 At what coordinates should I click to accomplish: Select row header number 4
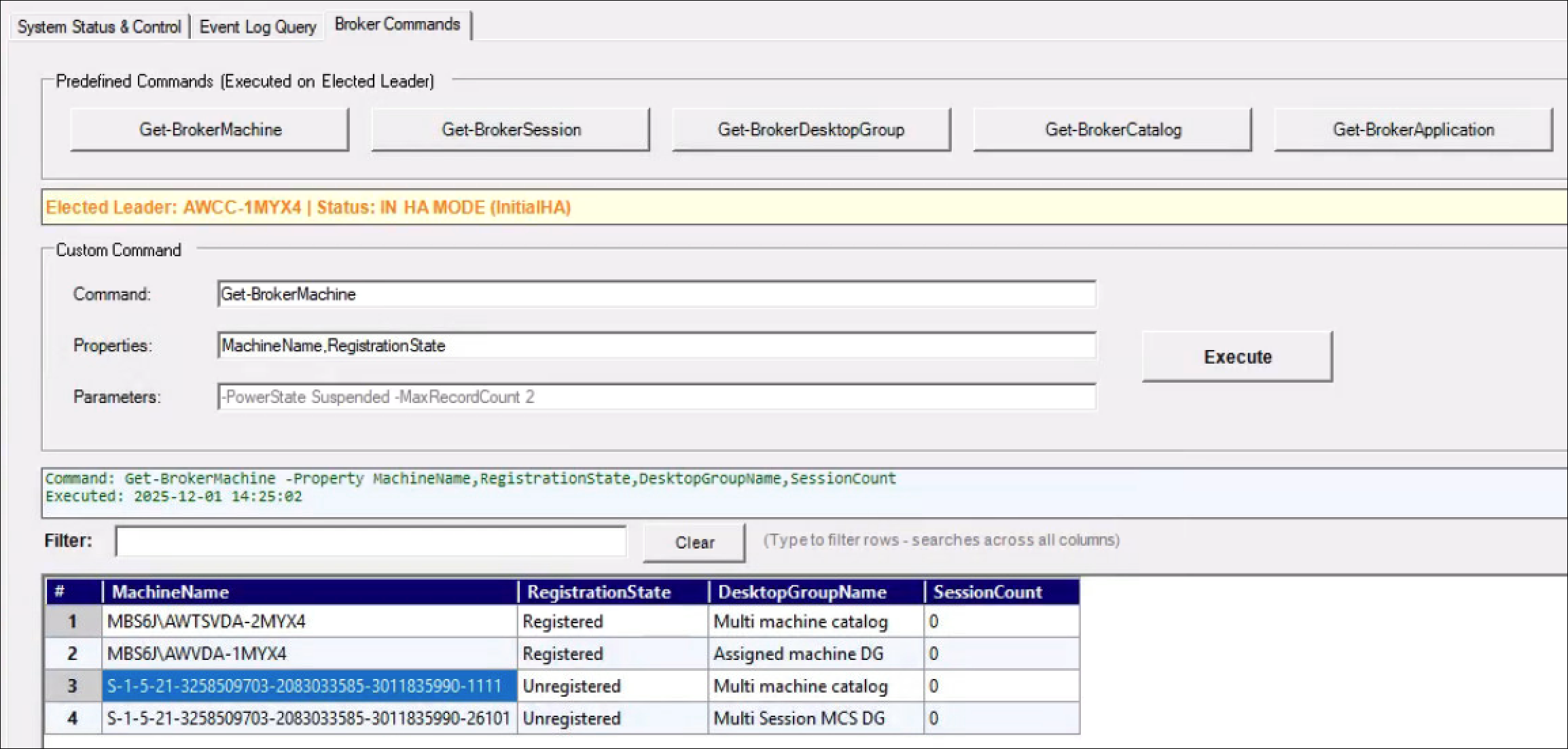[73, 718]
